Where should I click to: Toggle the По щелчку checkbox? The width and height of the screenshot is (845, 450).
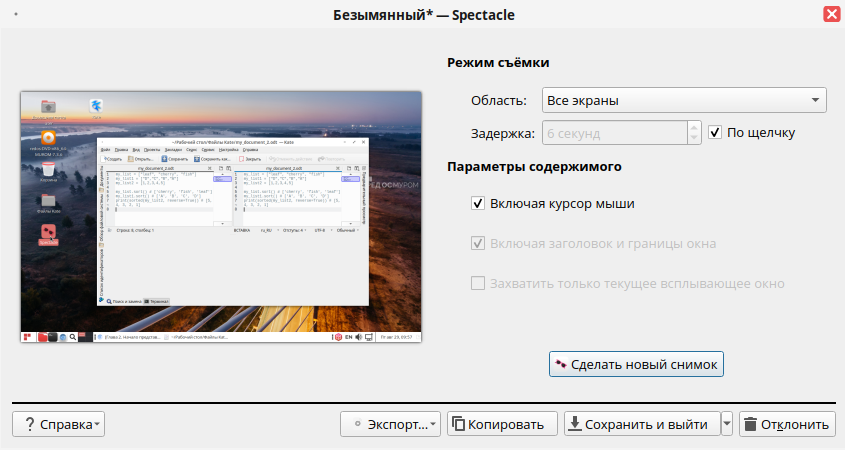715,132
